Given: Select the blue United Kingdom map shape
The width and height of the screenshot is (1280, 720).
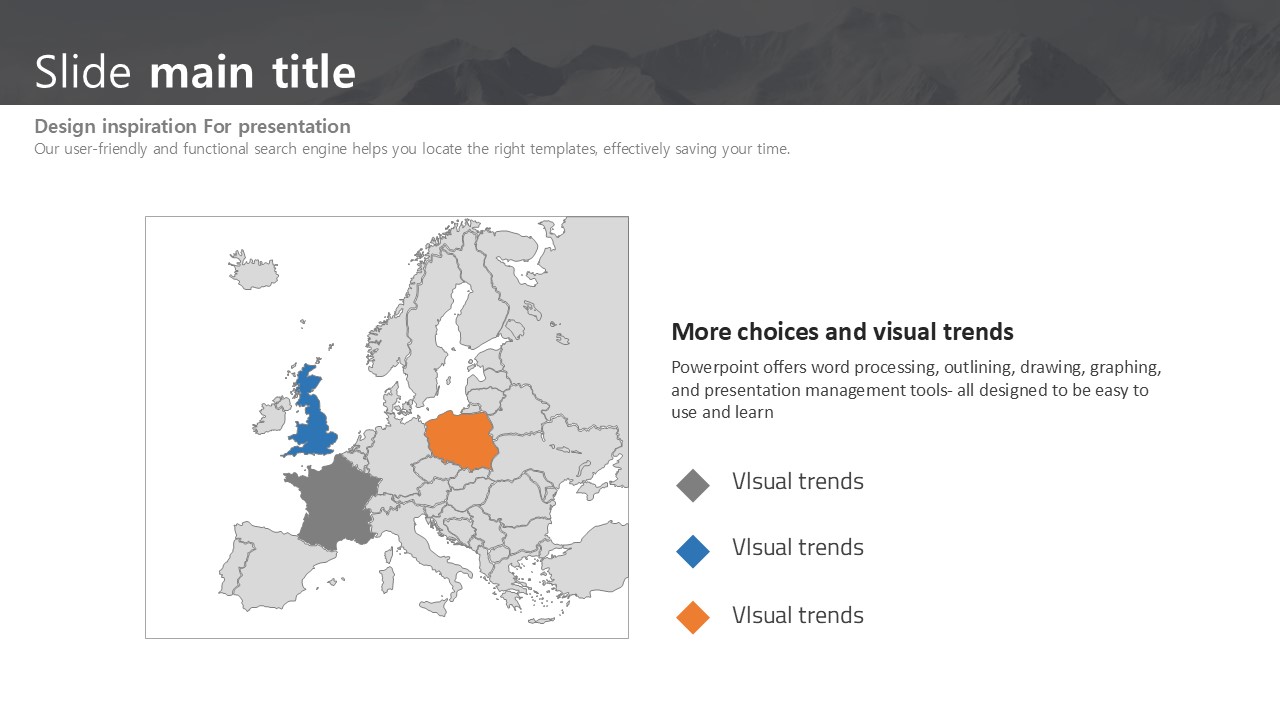Looking at the screenshot, I should tap(314, 420).
